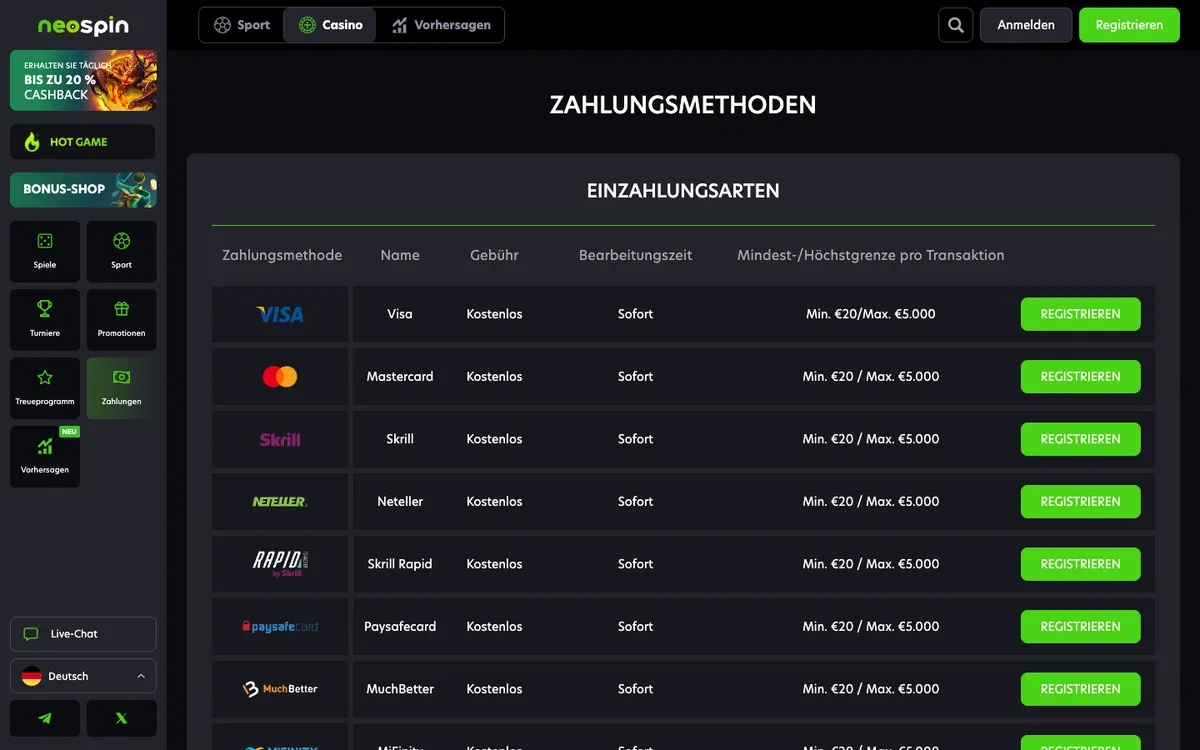Click the Neteller name cell
Screen dimensions: 1200x750
tap(400, 502)
